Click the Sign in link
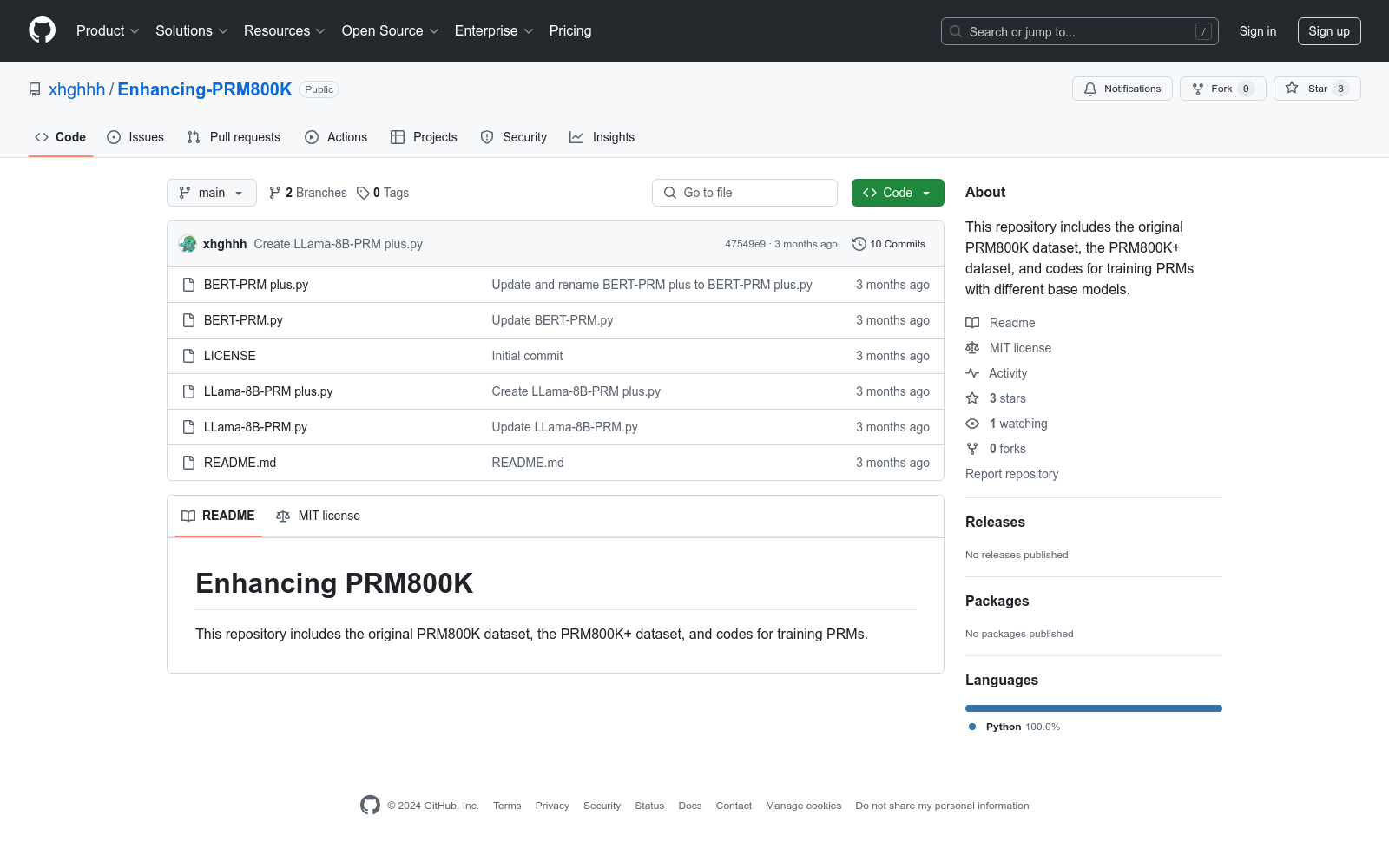The width and height of the screenshot is (1389, 868). 1258,31
